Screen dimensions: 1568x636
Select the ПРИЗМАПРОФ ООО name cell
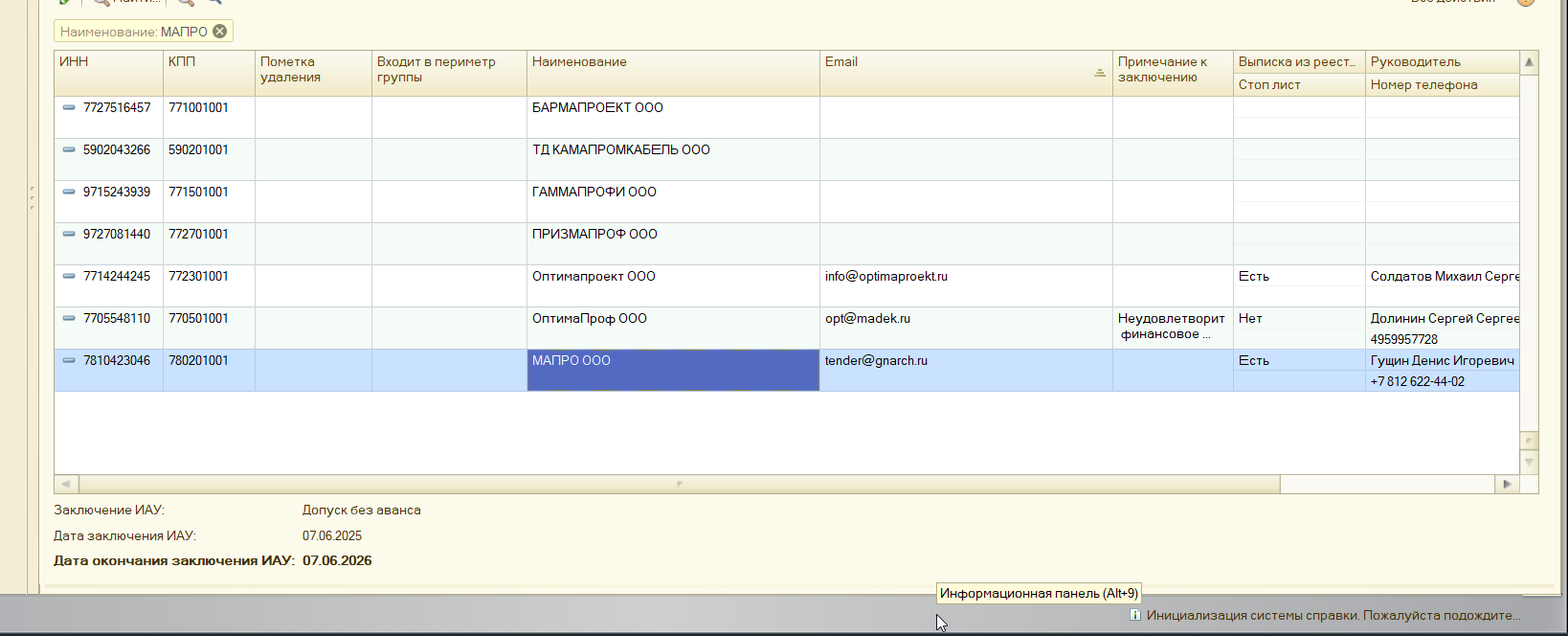tap(673, 243)
